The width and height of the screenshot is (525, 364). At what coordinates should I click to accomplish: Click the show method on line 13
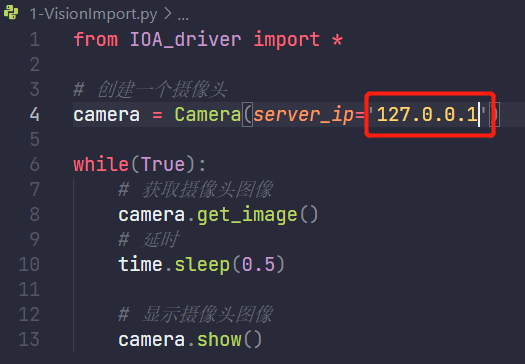coord(219,340)
